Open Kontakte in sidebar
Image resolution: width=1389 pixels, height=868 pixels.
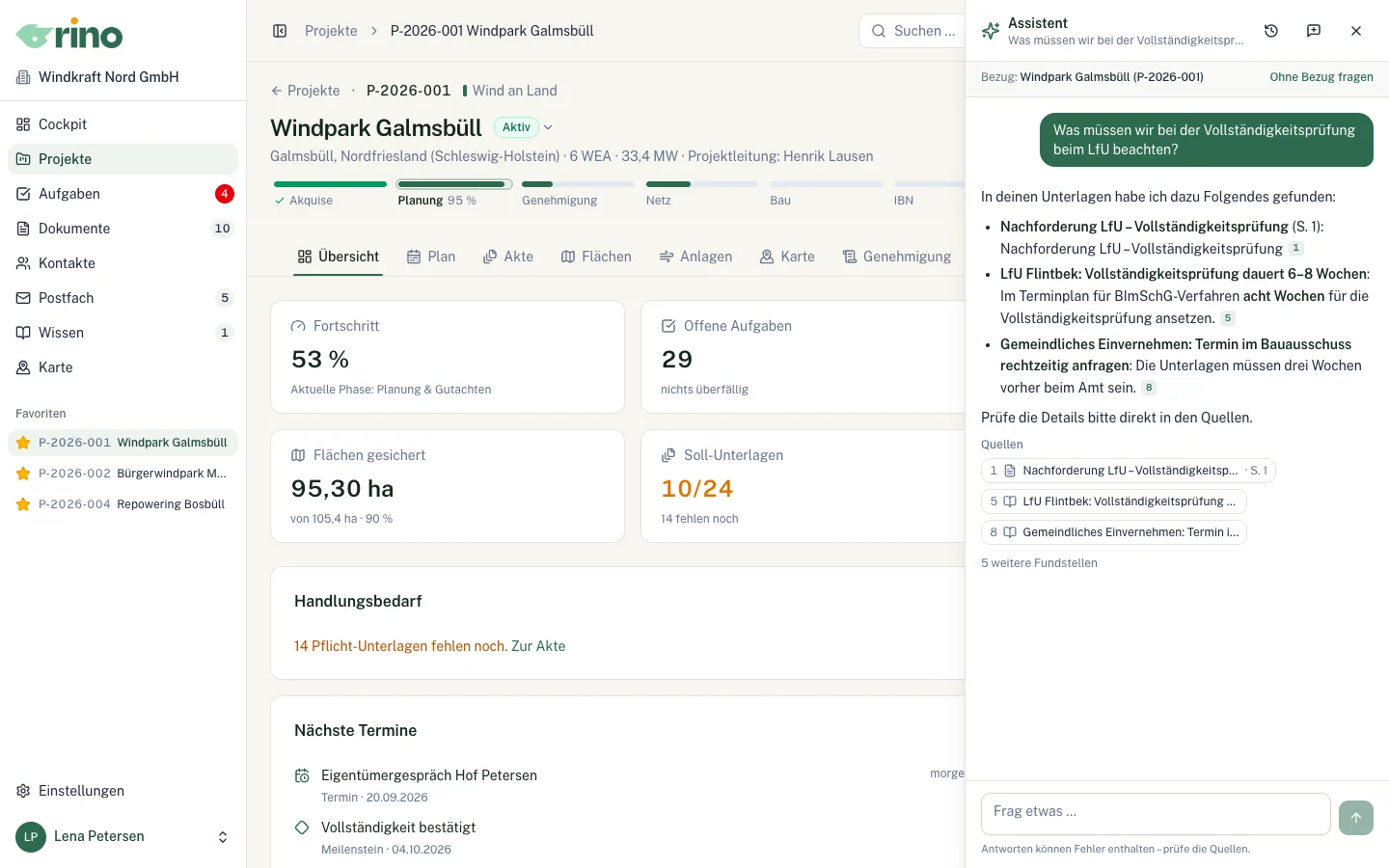point(123,263)
